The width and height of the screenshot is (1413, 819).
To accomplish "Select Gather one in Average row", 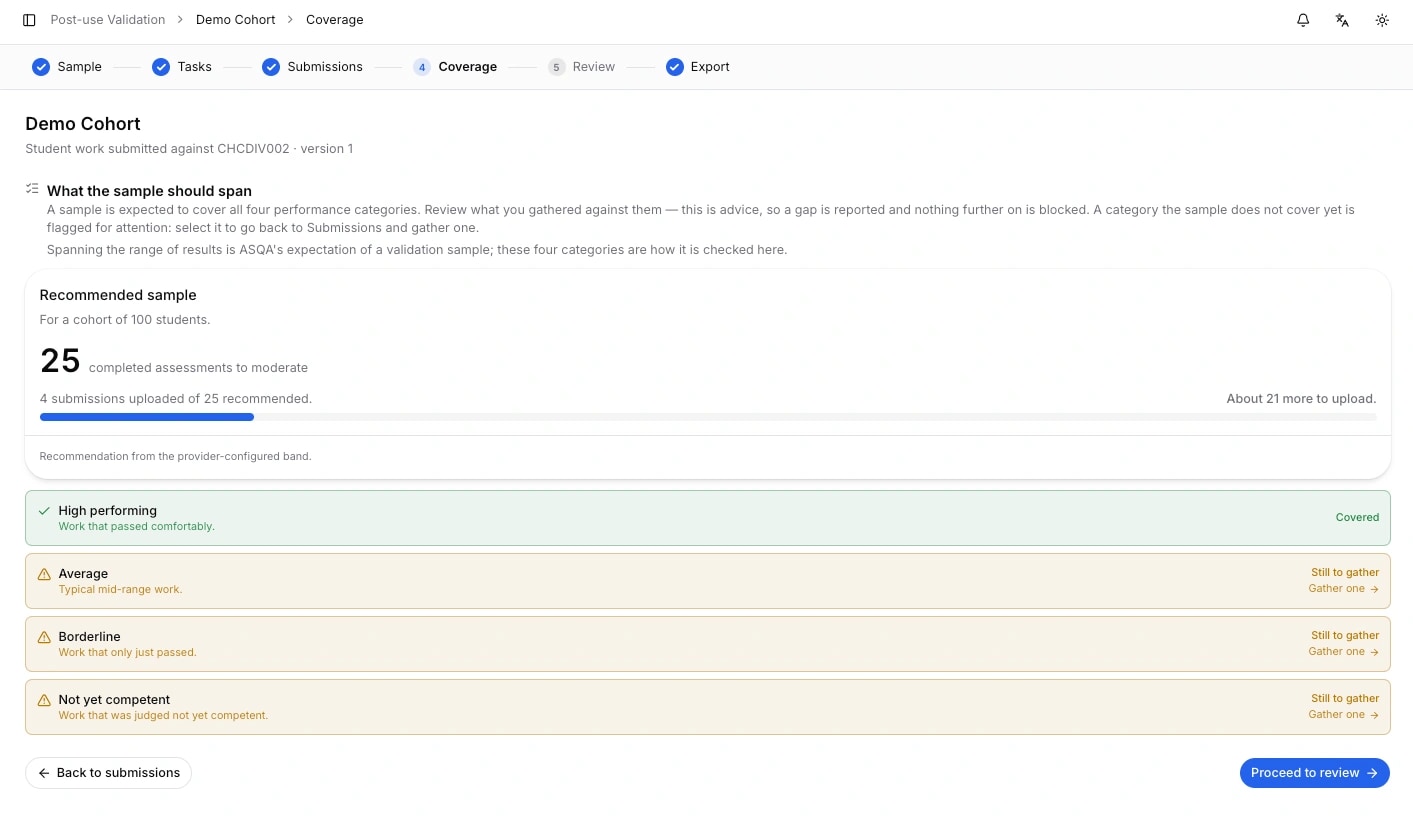I will [x=1344, y=589].
